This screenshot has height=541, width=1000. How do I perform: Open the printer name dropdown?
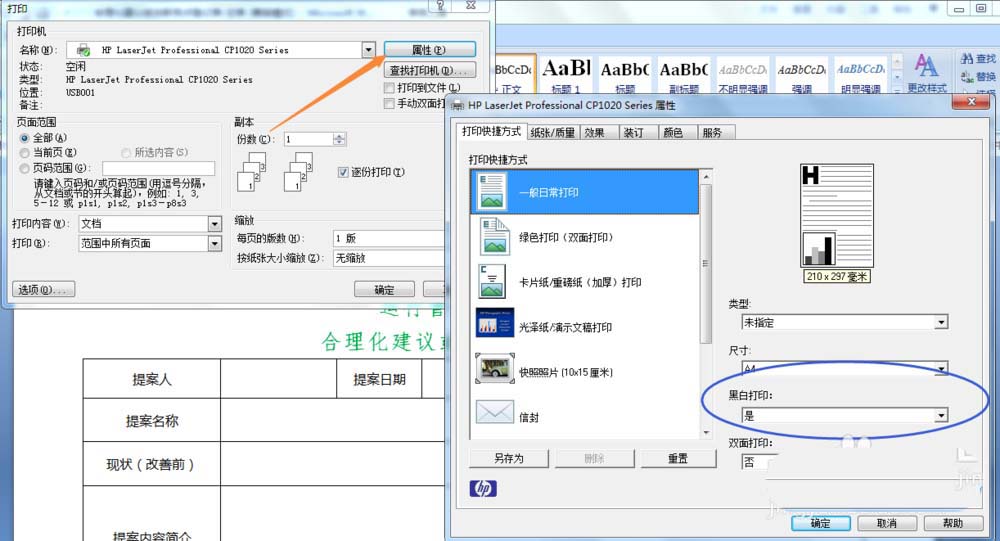[x=369, y=50]
